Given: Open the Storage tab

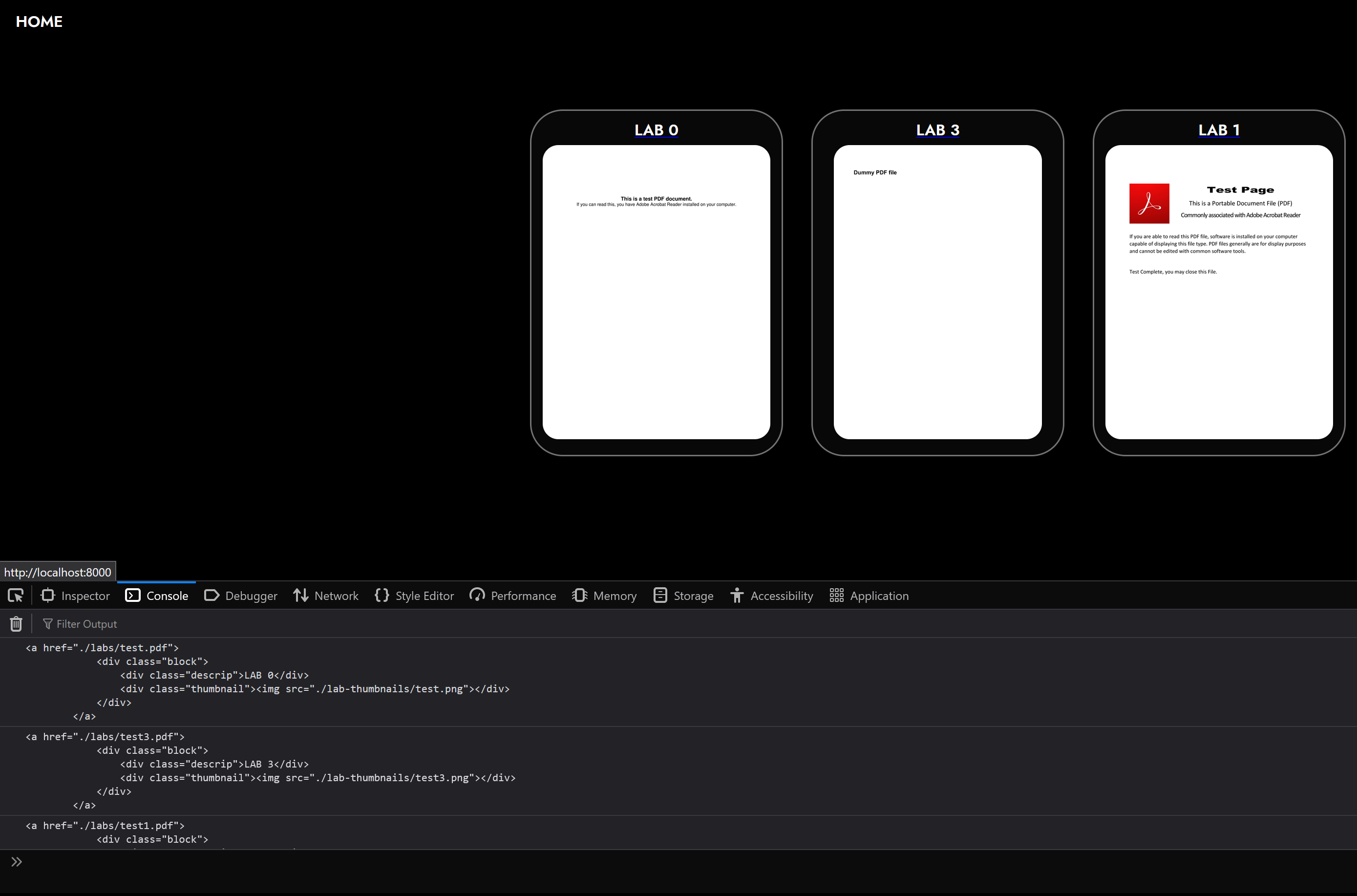Looking at the screenshot, I should pos(683,596).
